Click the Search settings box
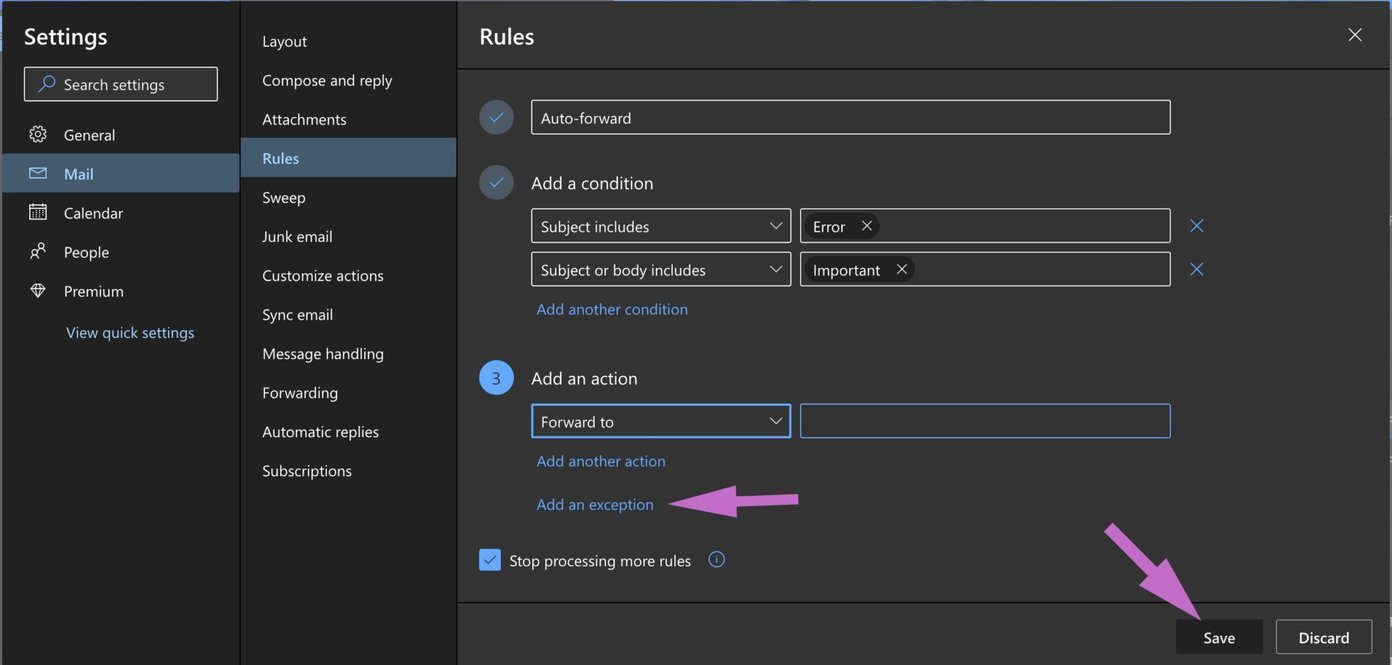This screenshot has width=1392, height=665. coord(121,84)
